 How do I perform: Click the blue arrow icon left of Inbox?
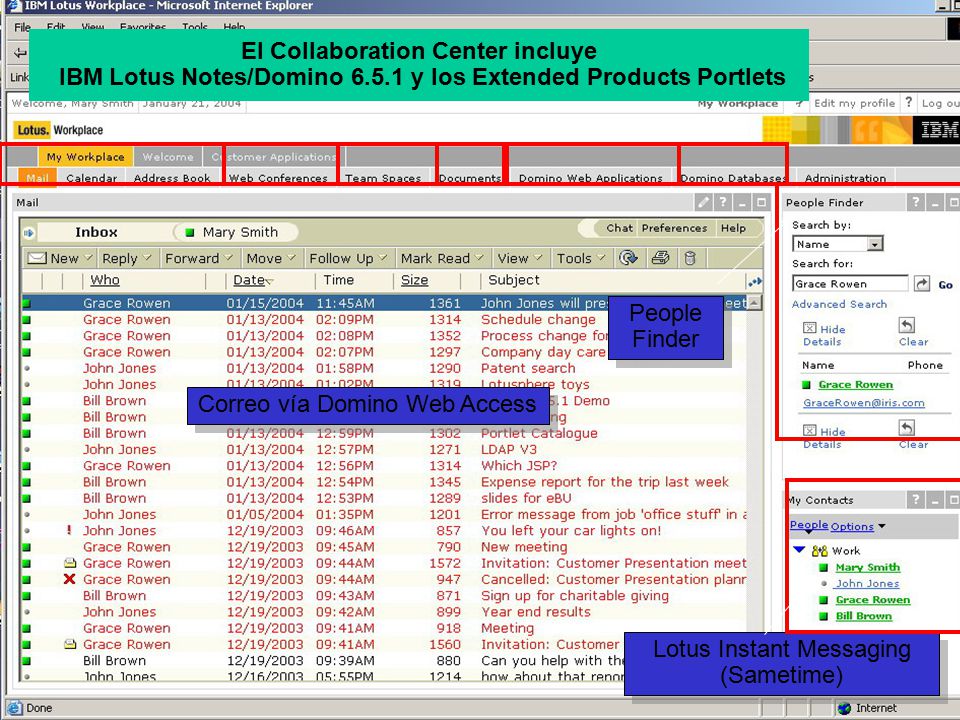(28, 233)
